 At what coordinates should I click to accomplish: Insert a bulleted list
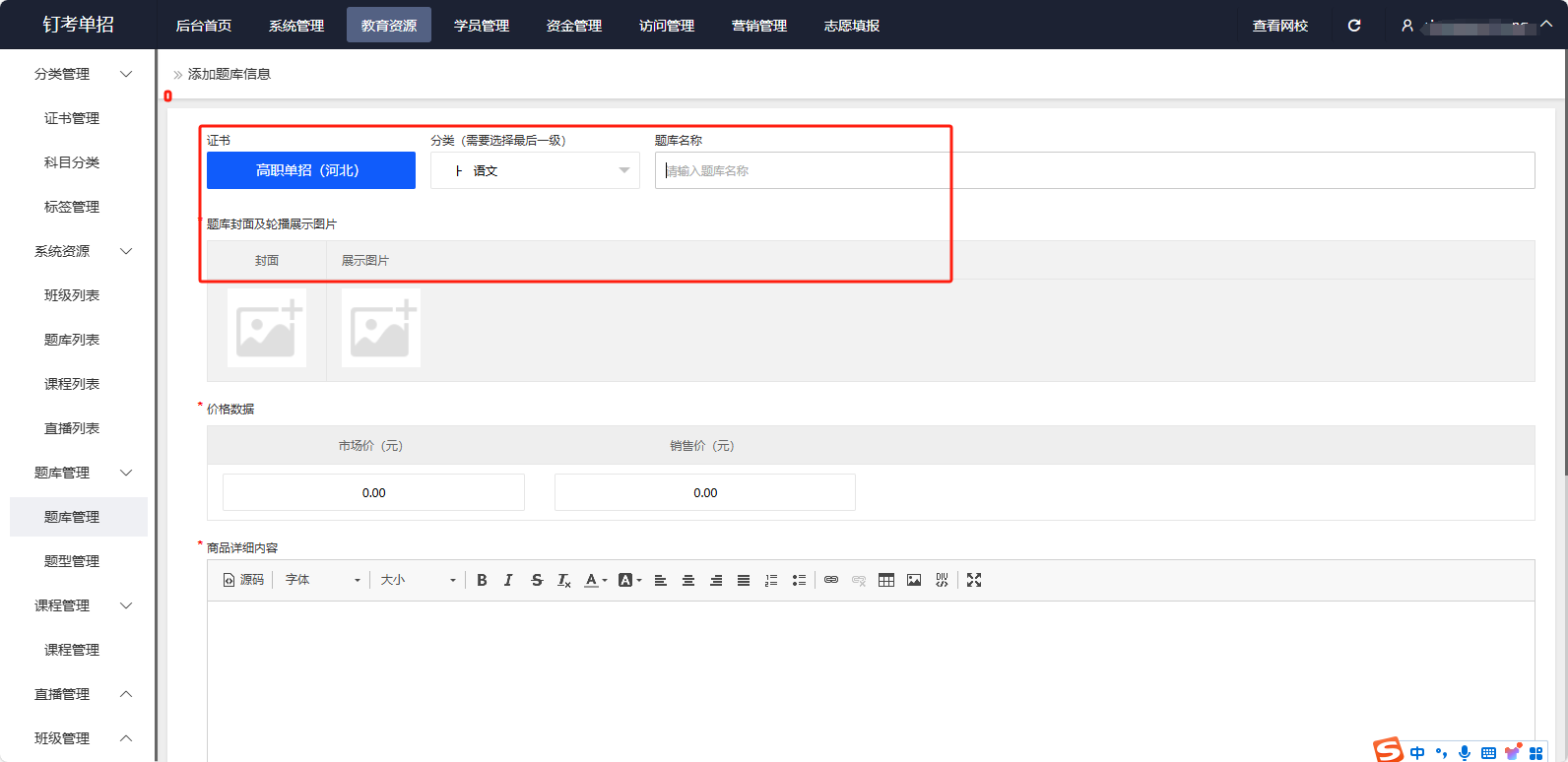[x=799, y=580]
